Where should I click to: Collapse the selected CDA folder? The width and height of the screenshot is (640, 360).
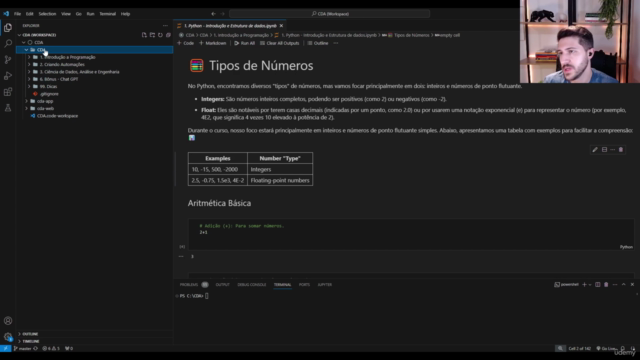[27, 50]
